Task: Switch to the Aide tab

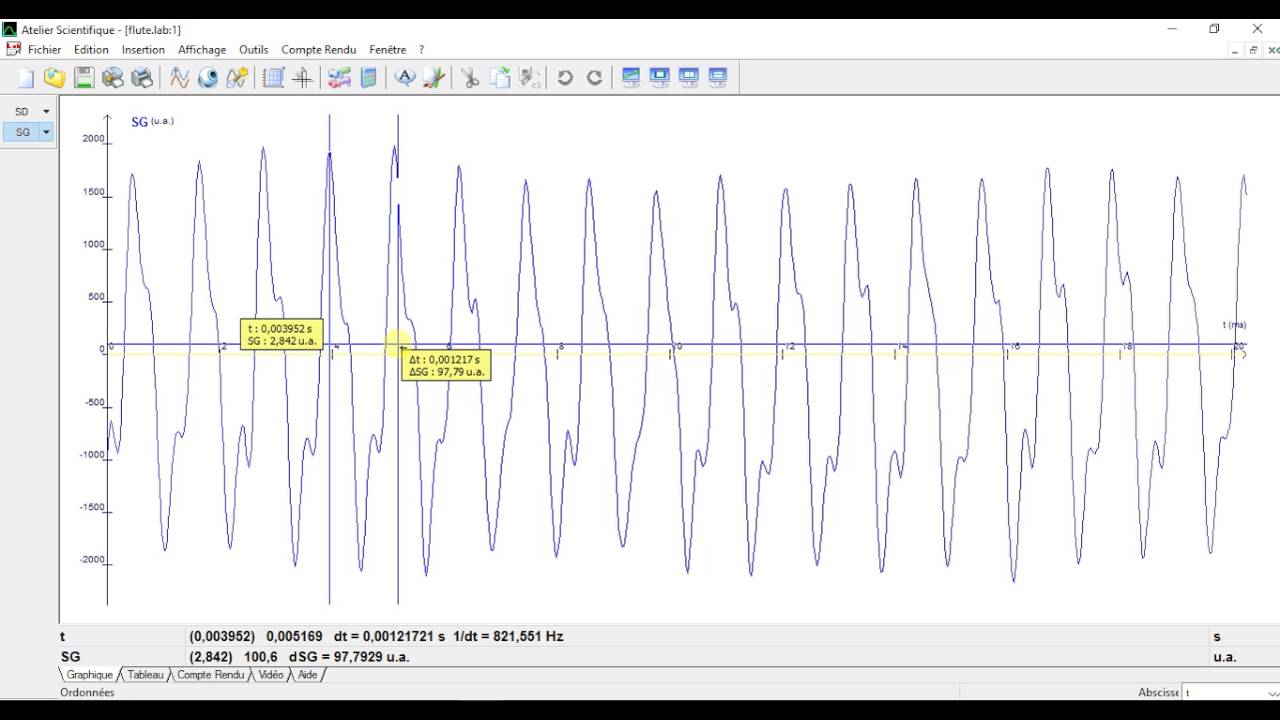Action: click(307, 675)
